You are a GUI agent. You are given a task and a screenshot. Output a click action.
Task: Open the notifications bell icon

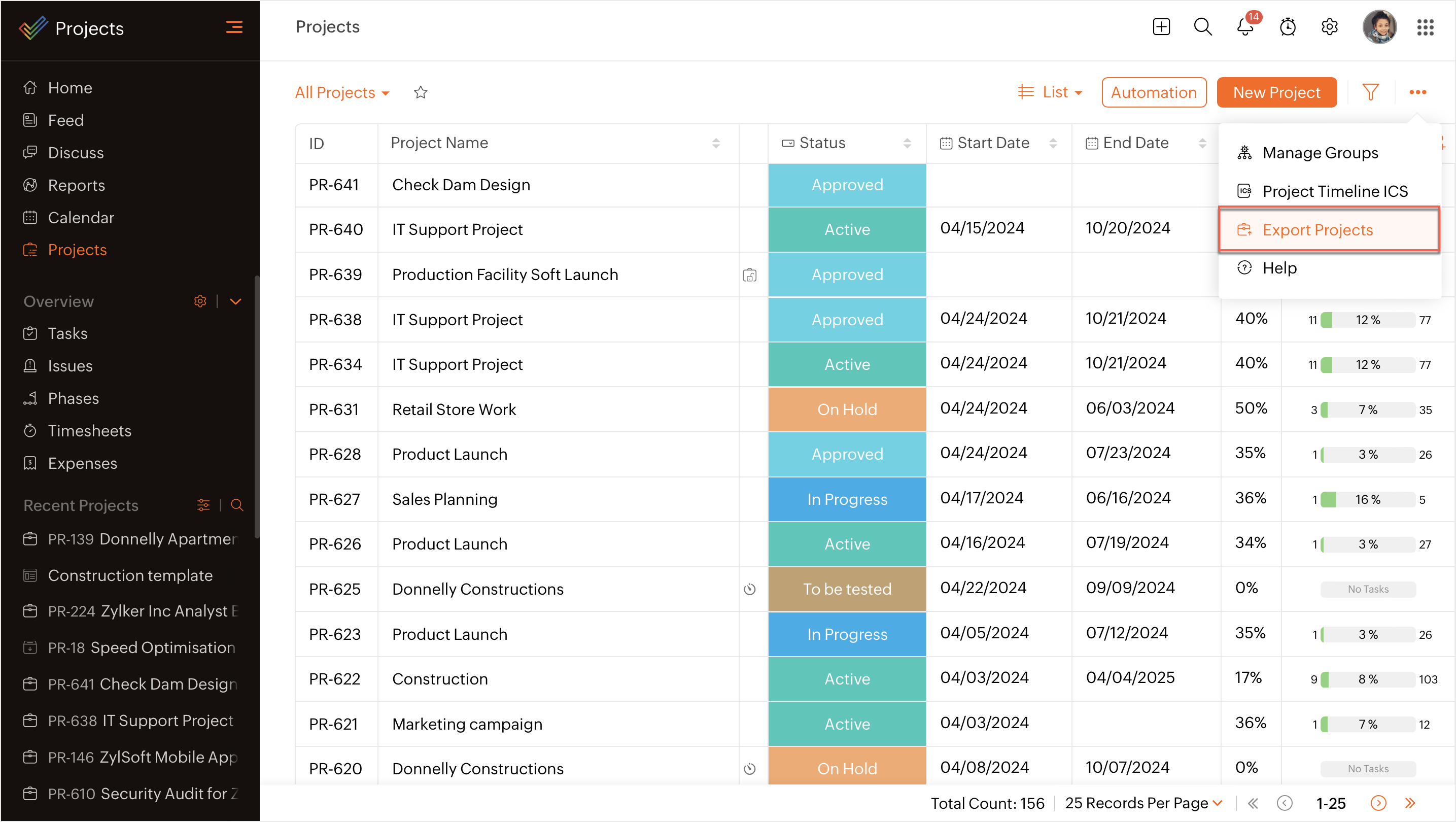tap(1244, 27)
